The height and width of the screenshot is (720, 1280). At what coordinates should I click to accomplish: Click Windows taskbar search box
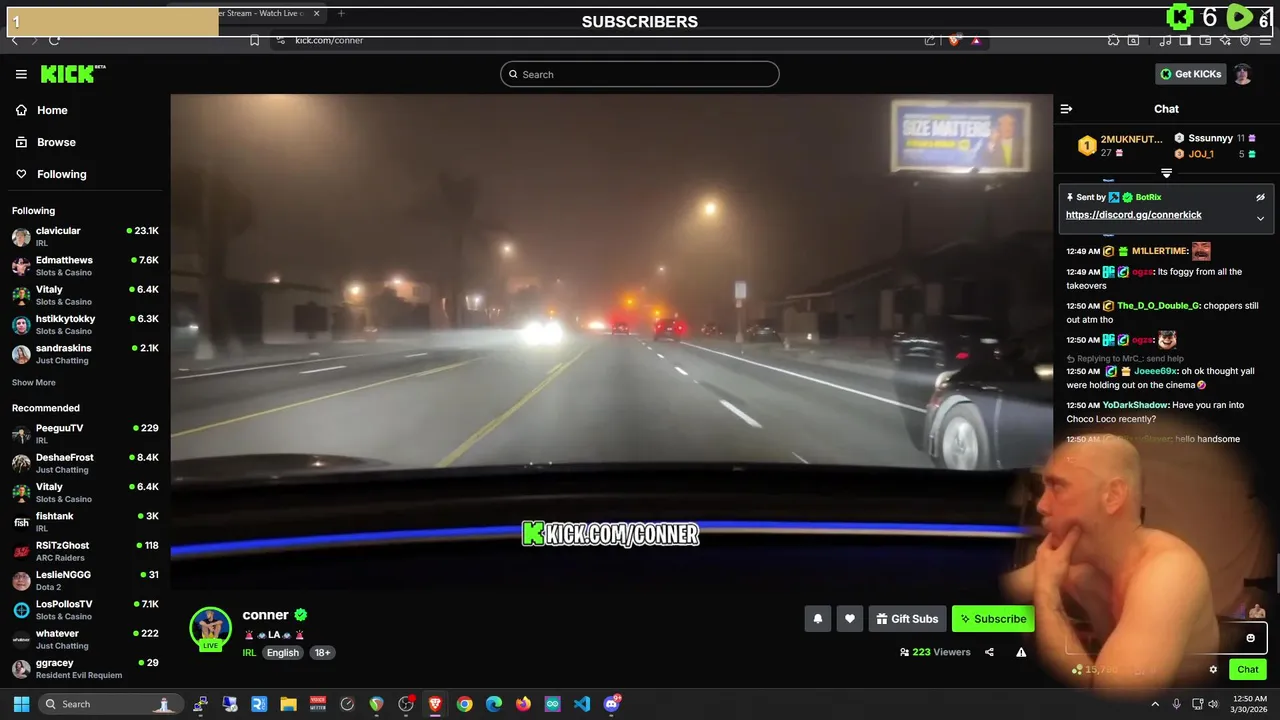coord(111,704)
